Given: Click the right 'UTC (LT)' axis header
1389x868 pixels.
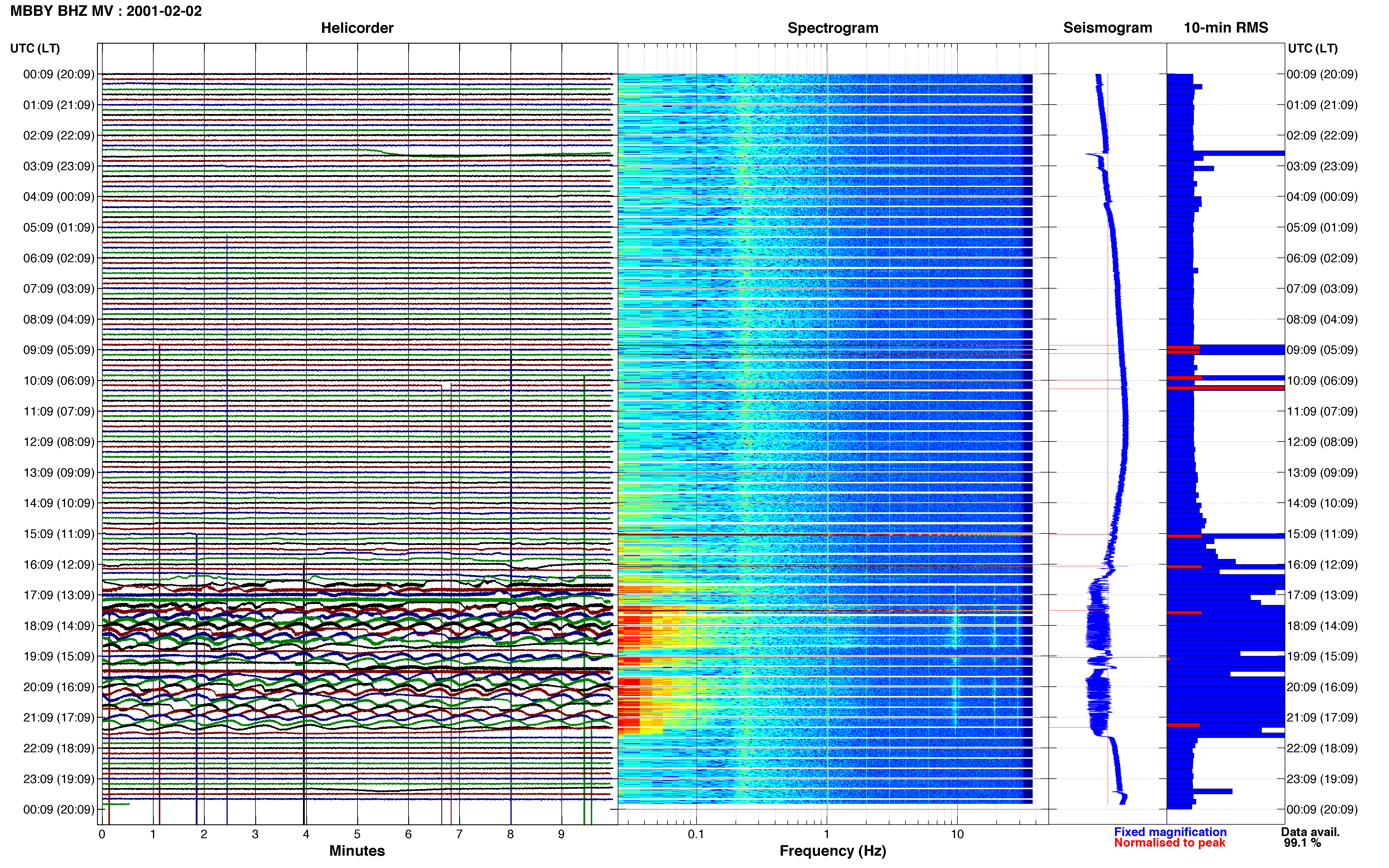Looking at the screenshot, I should (1313, 48).
